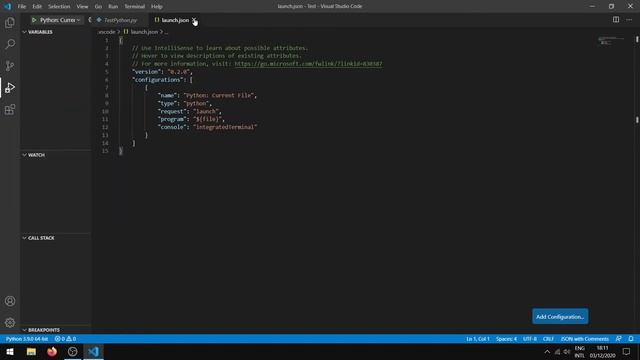The width and height of the screenshot is (640, 360).
Task: Close the launch.json tab
Action: (194, 20)
